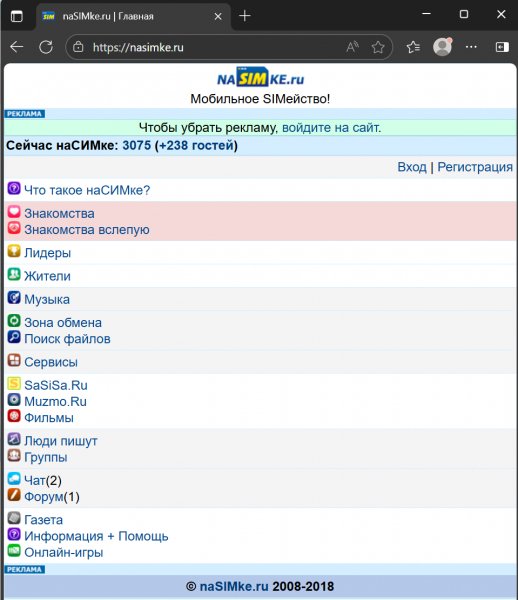Open a new browser tab
The height and width of the screenshot is (600, 518).
point(244,16)
